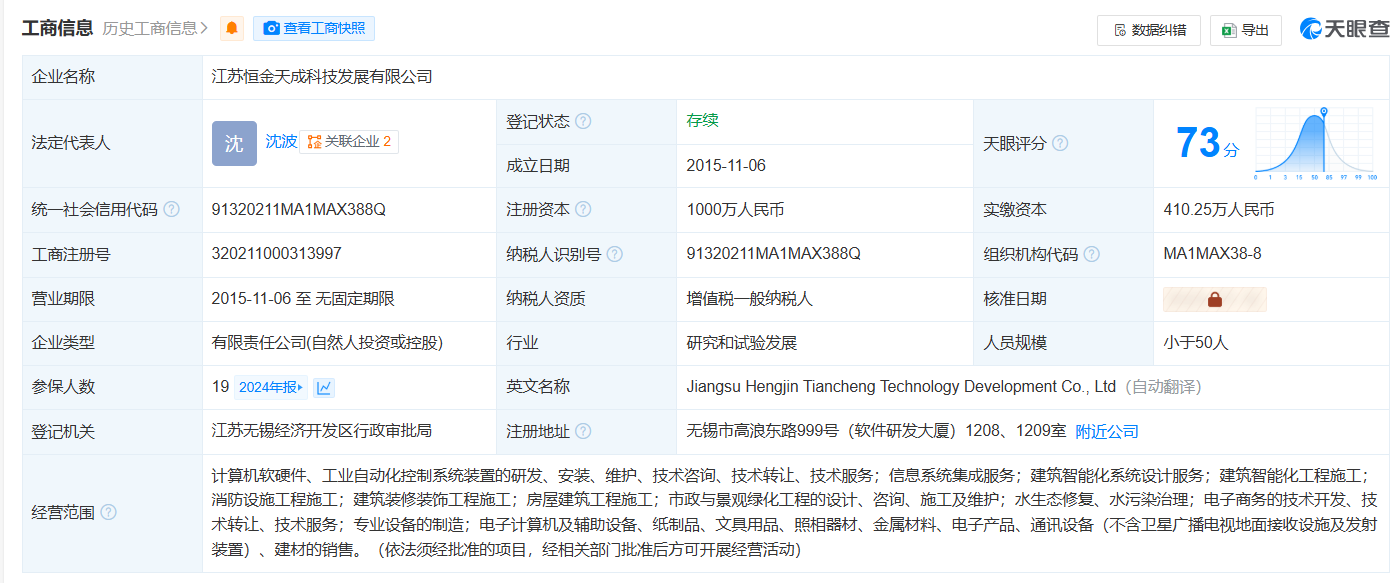Open the 附近公司 link

(1107, 431)
